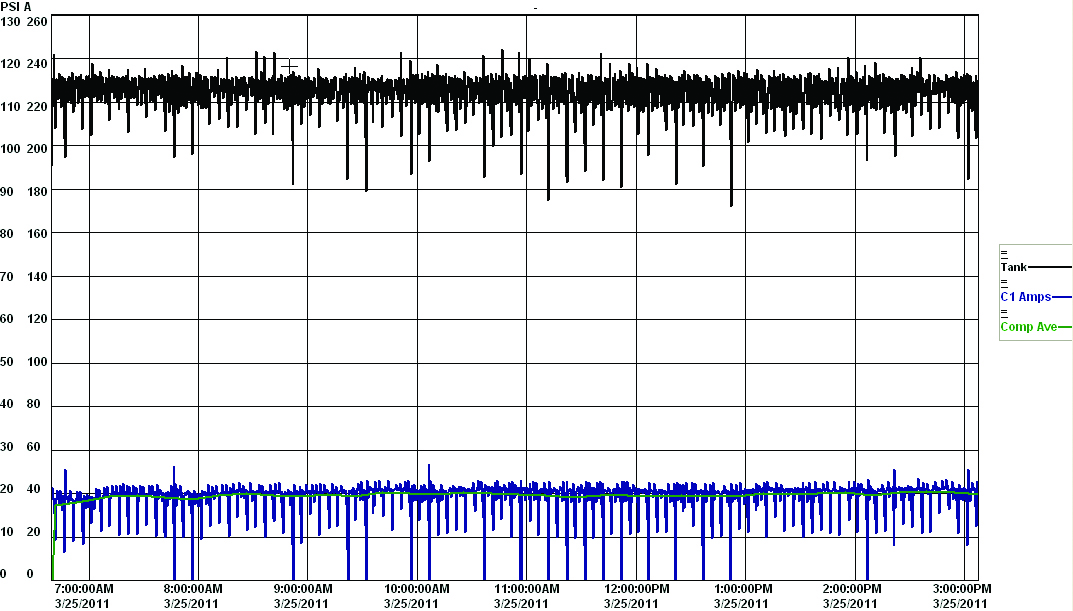Screen dimensions: 1073x611
Task: Click the 2:00:00PM time axis label
Action: point(852,588)
